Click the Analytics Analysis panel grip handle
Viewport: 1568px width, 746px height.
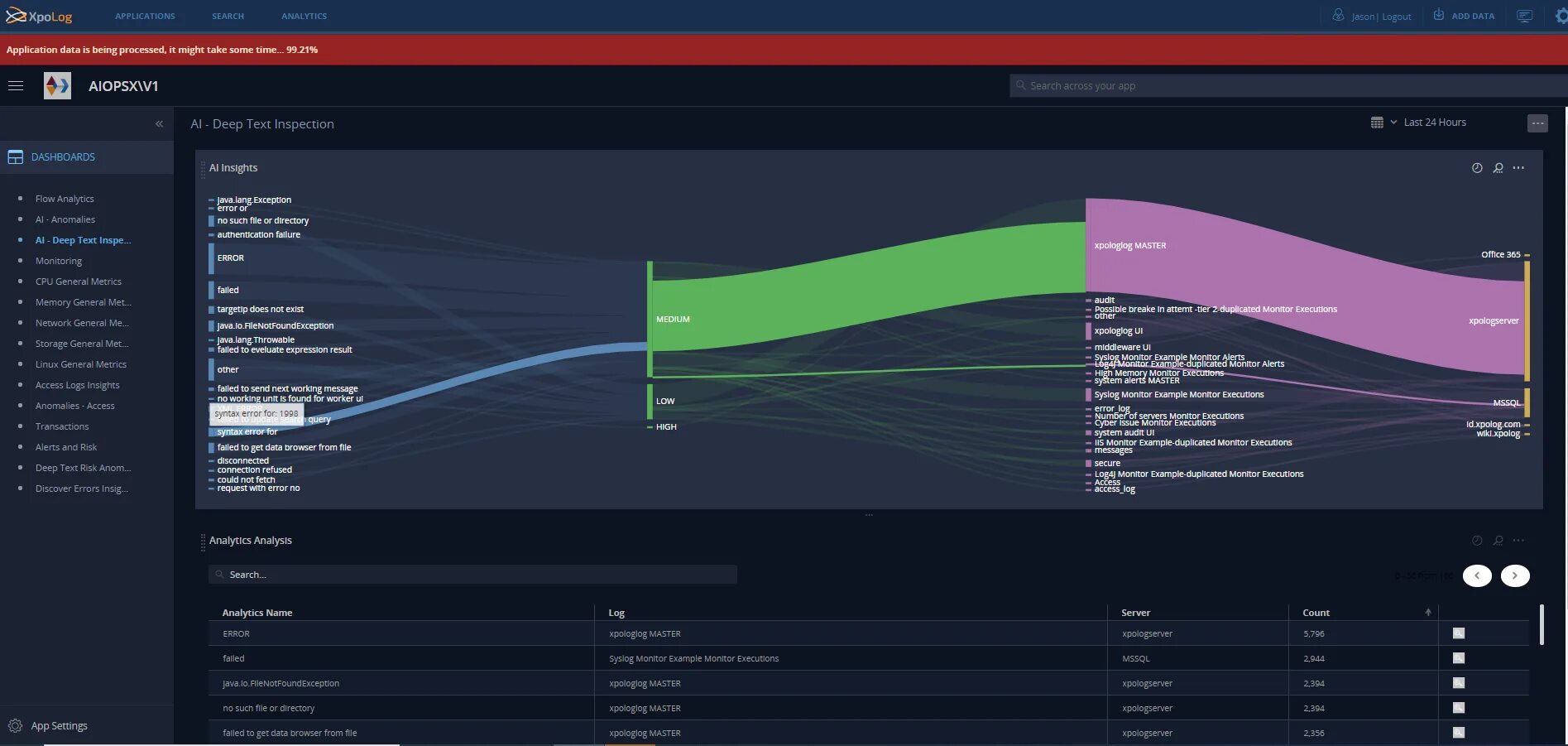click(x=203, y=542)
